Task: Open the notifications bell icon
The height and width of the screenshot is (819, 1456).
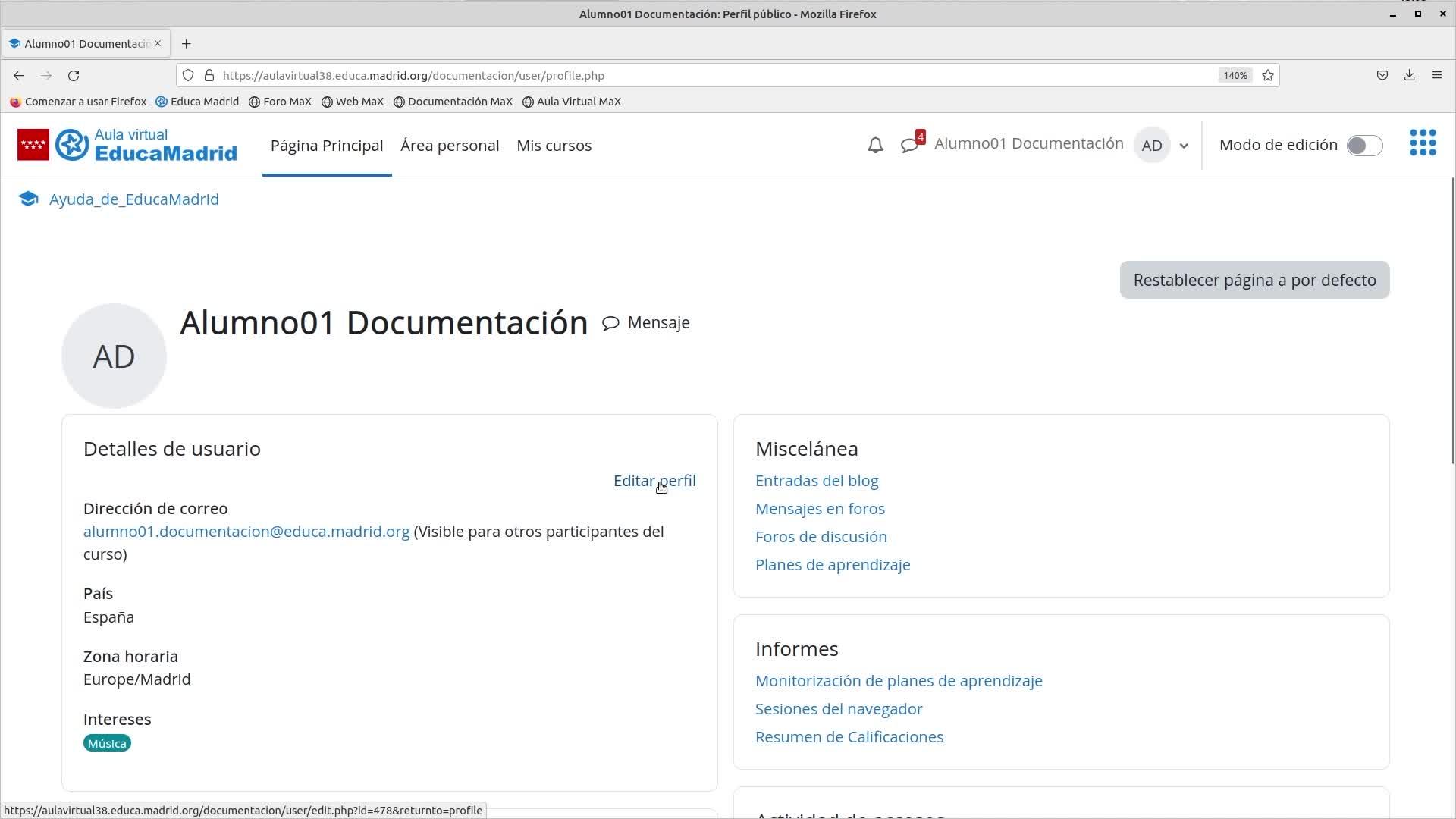Action: click(875, 145)
